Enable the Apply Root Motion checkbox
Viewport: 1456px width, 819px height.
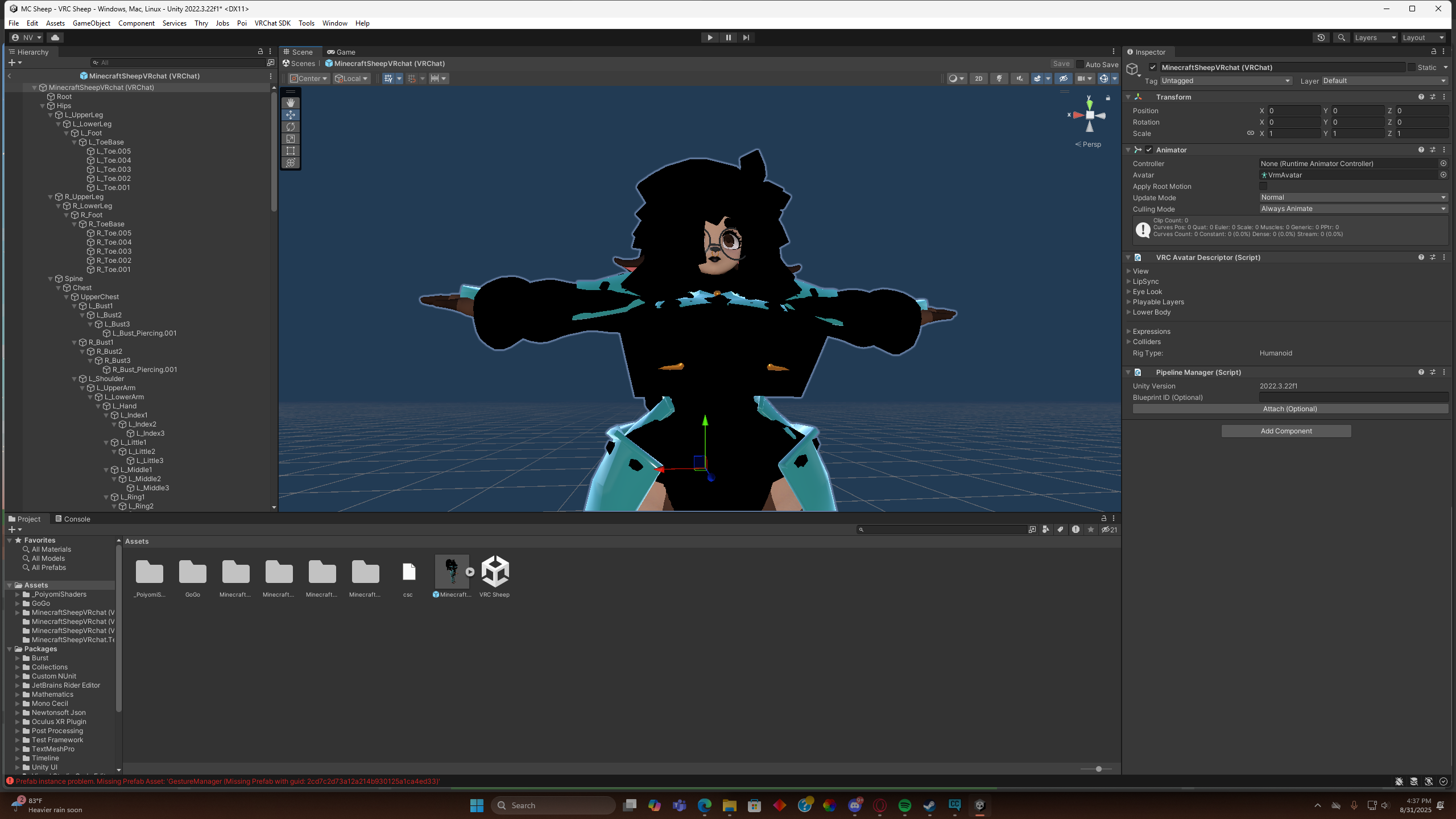point(1263,187)
